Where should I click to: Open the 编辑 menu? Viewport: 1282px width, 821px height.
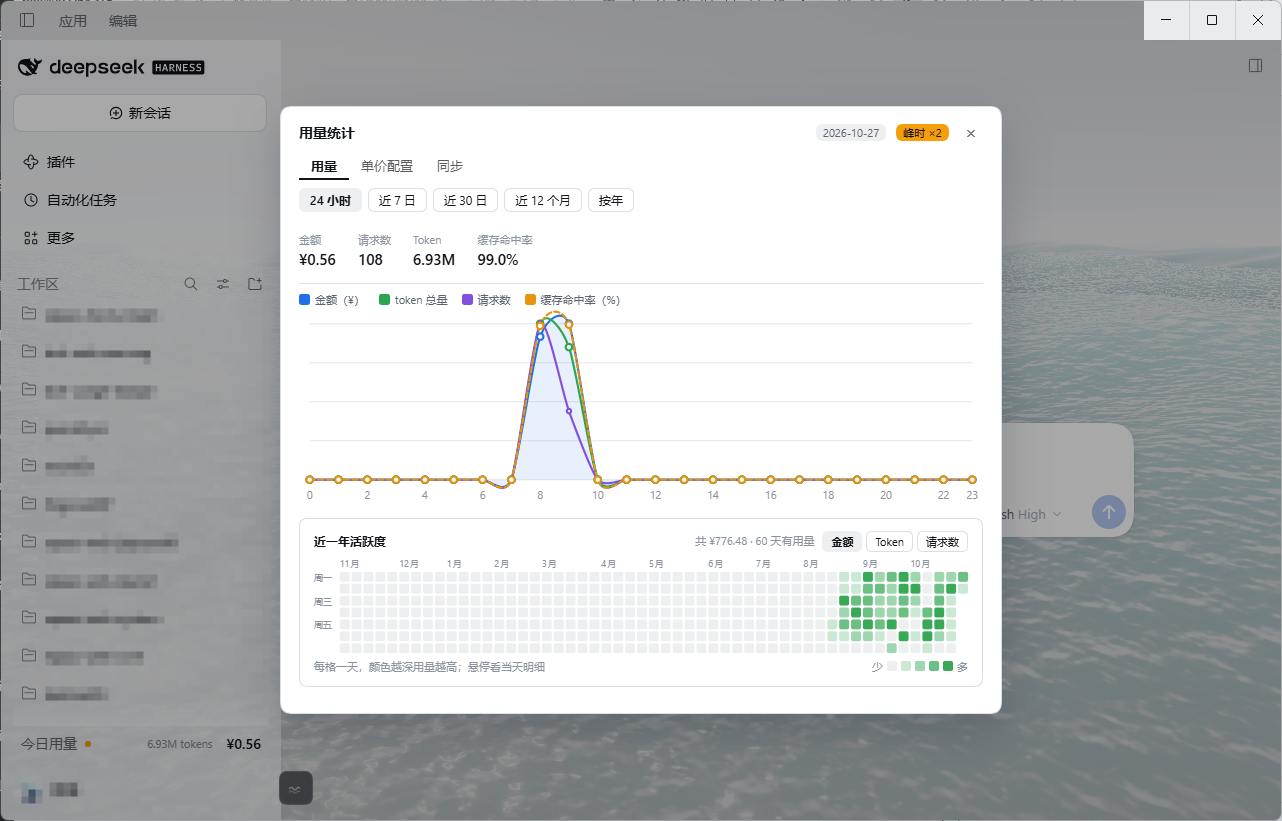pos(123,20)
